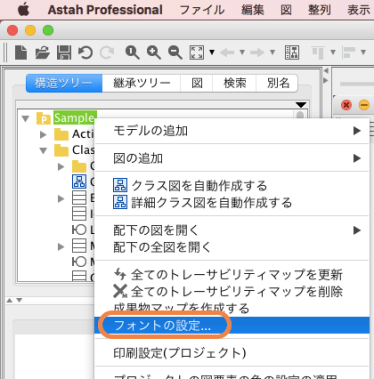This screenshot has height=379, width=374.
Task: Open the Astah Professional application menu
Action: pos(105,10)
